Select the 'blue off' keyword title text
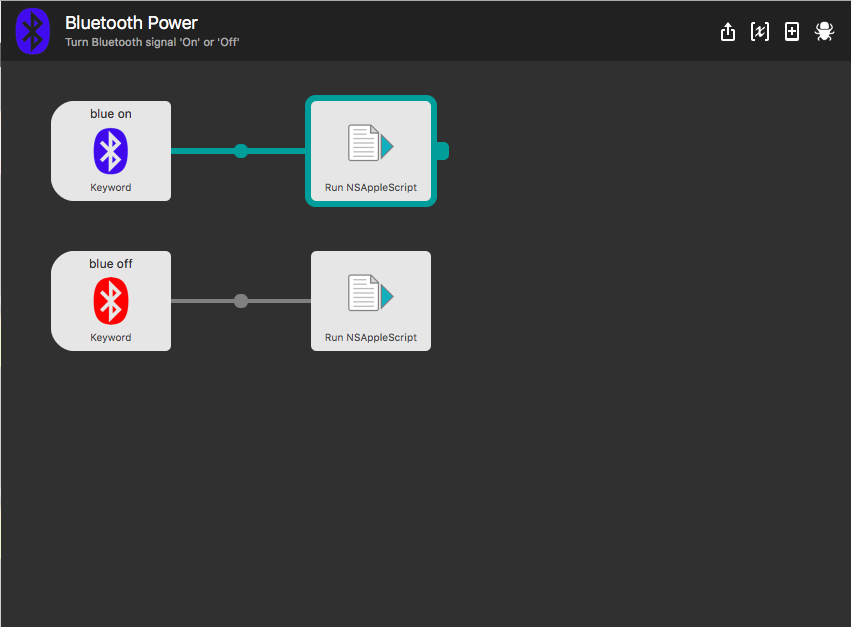This screenshot has width=851, height=627. pyautogui.click(x=111, y=264)
